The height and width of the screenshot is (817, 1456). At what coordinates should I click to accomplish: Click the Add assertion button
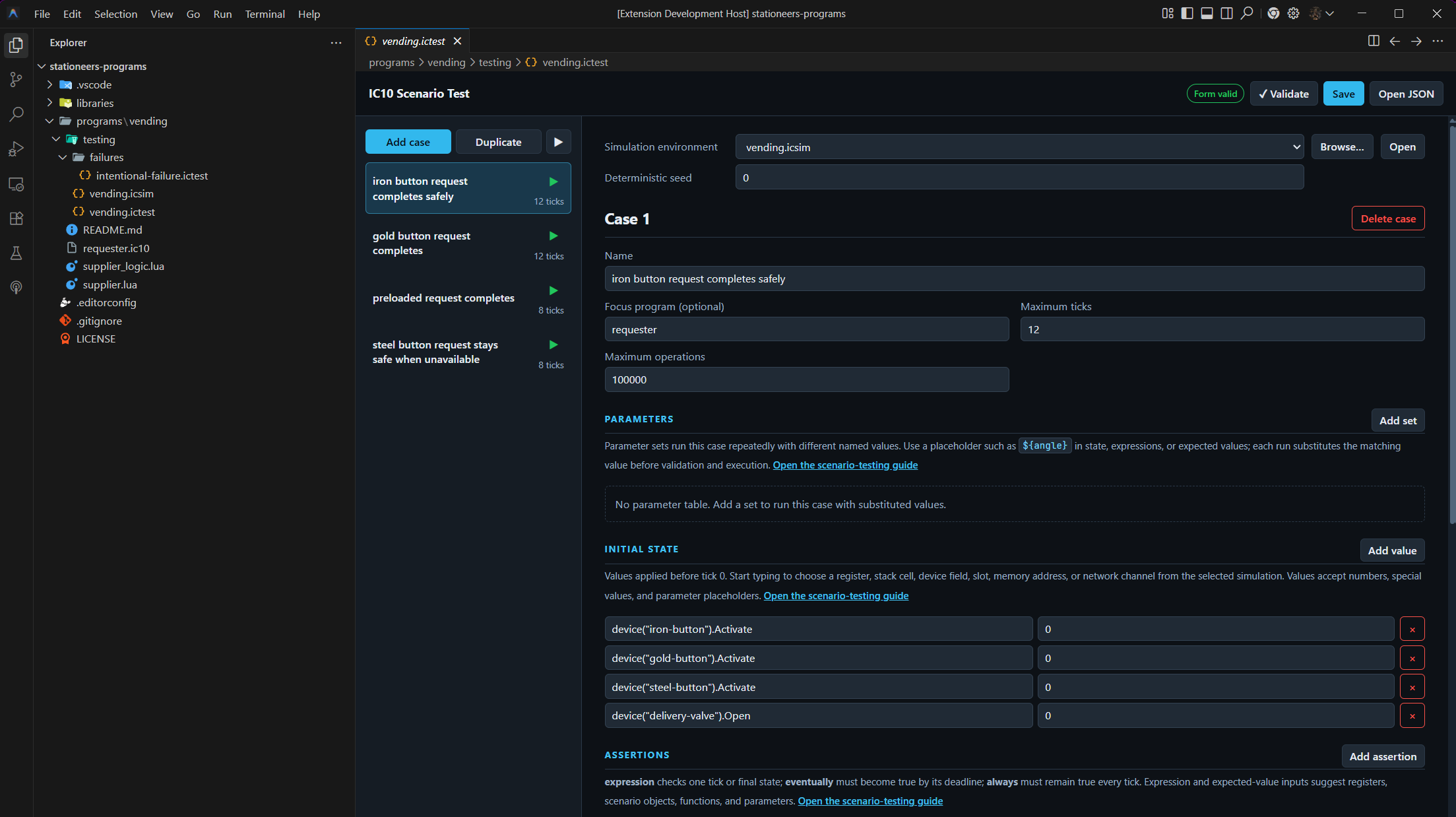1383,756
